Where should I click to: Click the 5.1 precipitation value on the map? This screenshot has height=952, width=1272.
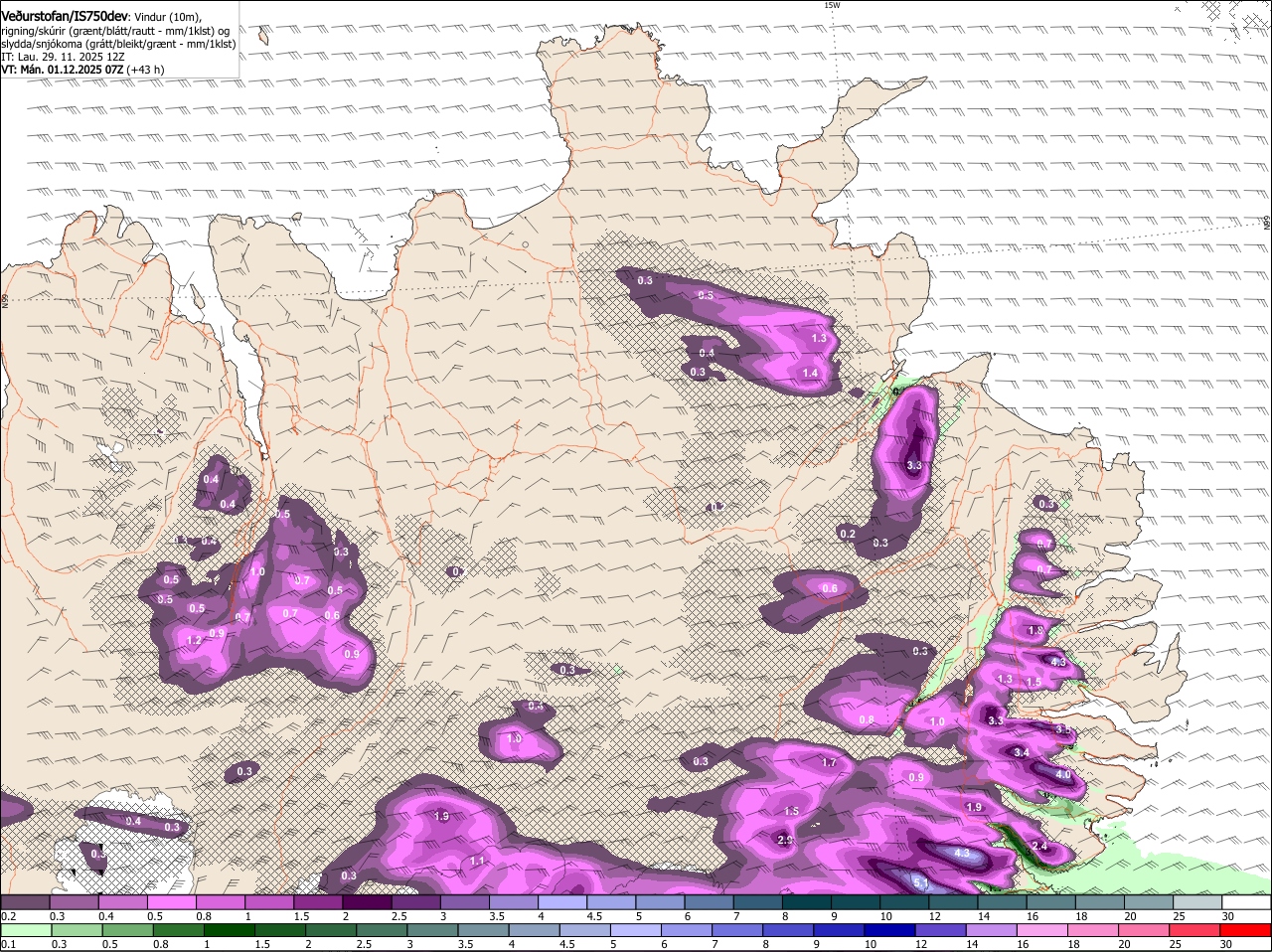point(920,881)
